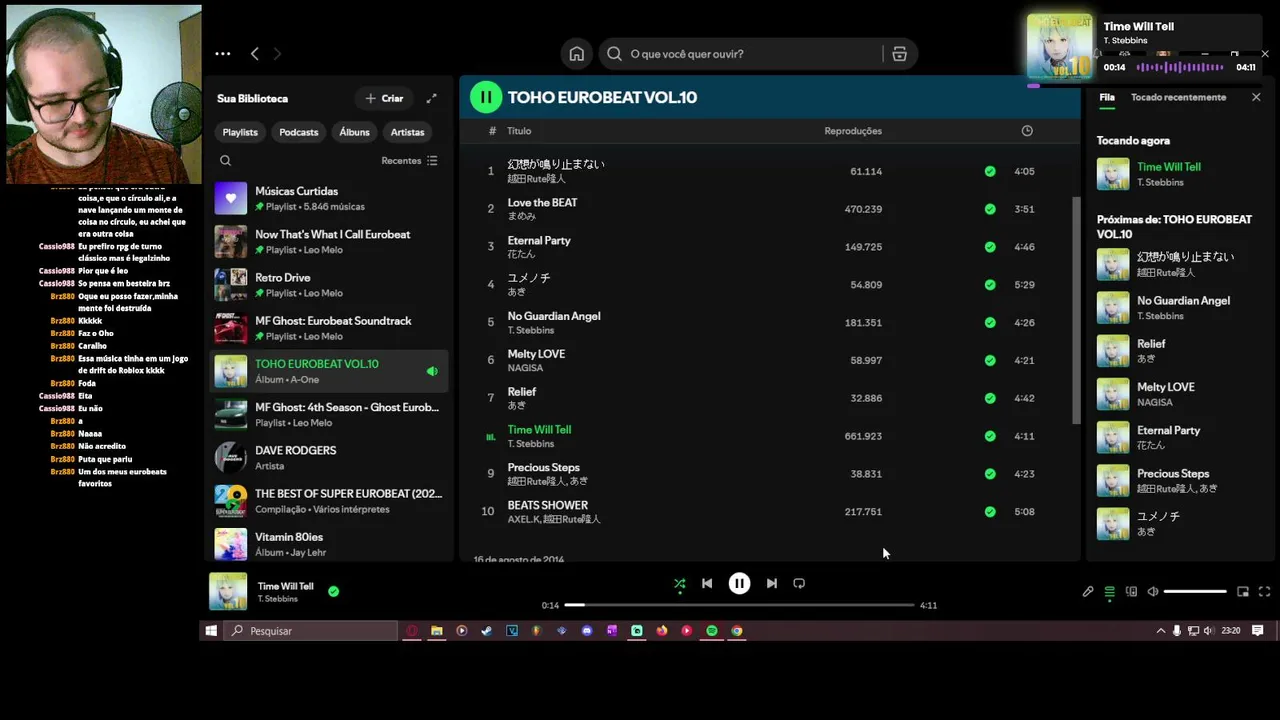Open the mini player icon
This screenshot has width=1280, height=720.
(1243, 592)
